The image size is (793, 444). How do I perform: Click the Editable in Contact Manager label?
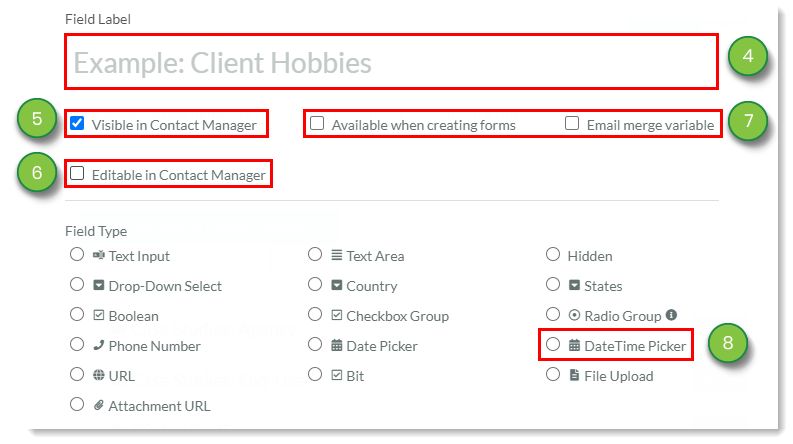pyautogui.click(x=179, y=175)
